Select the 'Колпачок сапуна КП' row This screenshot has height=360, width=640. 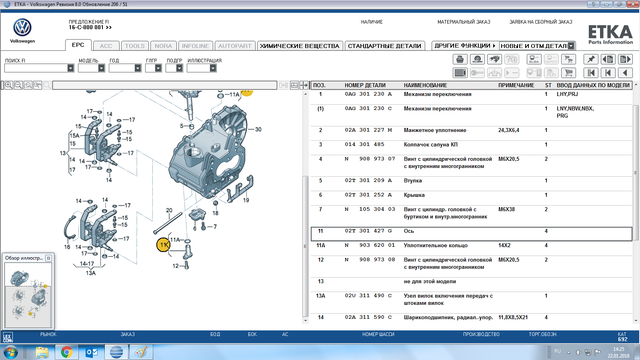[471, 144]
